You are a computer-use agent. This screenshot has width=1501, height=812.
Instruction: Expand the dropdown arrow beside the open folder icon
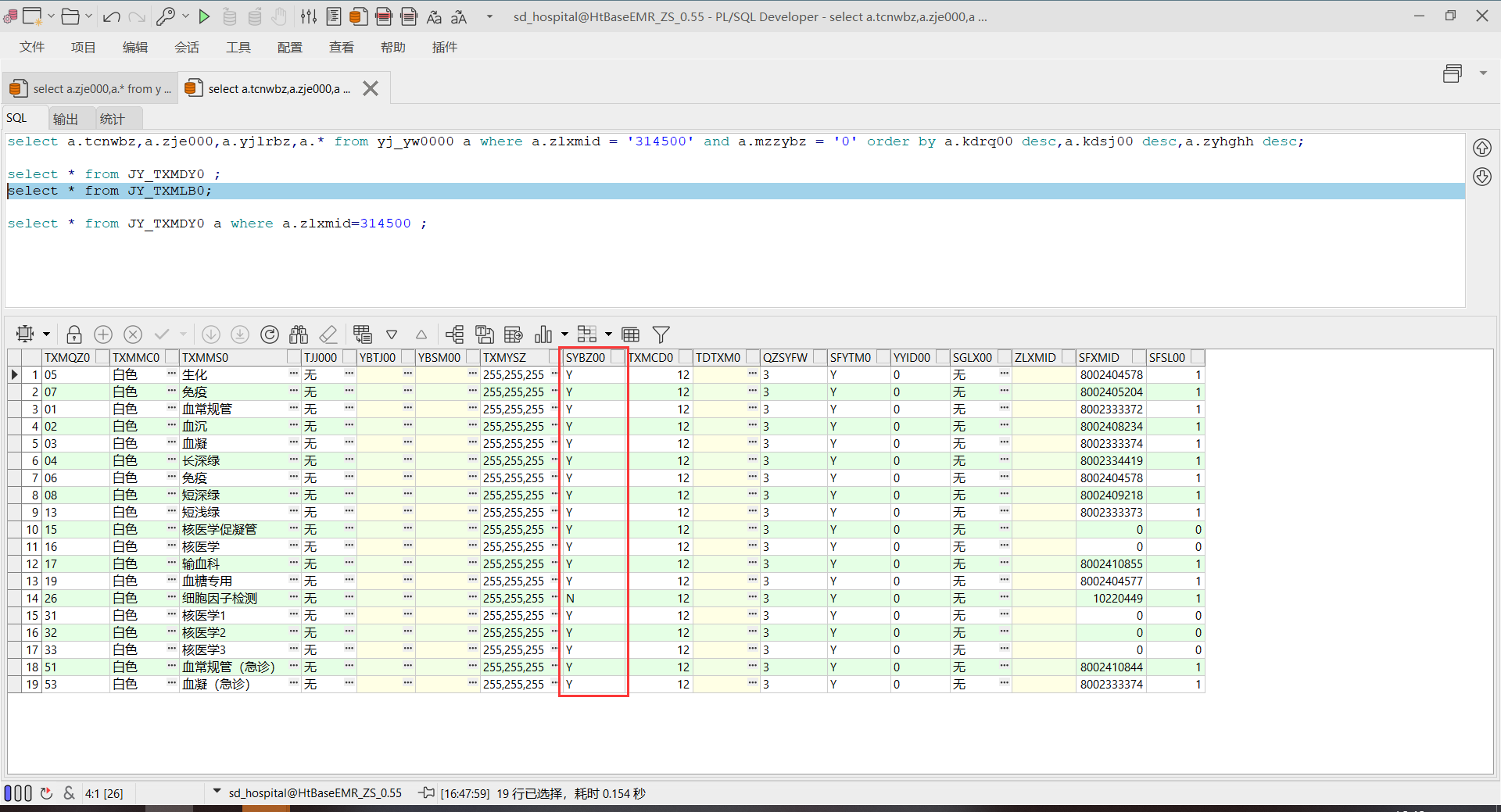[x=88, y=16]
